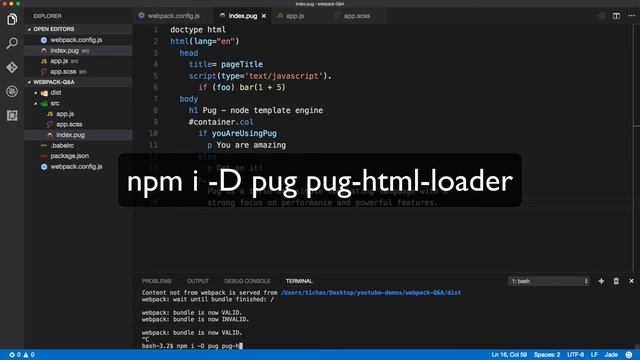Click the open preview icon in editor toolbar

coord(601,16)
